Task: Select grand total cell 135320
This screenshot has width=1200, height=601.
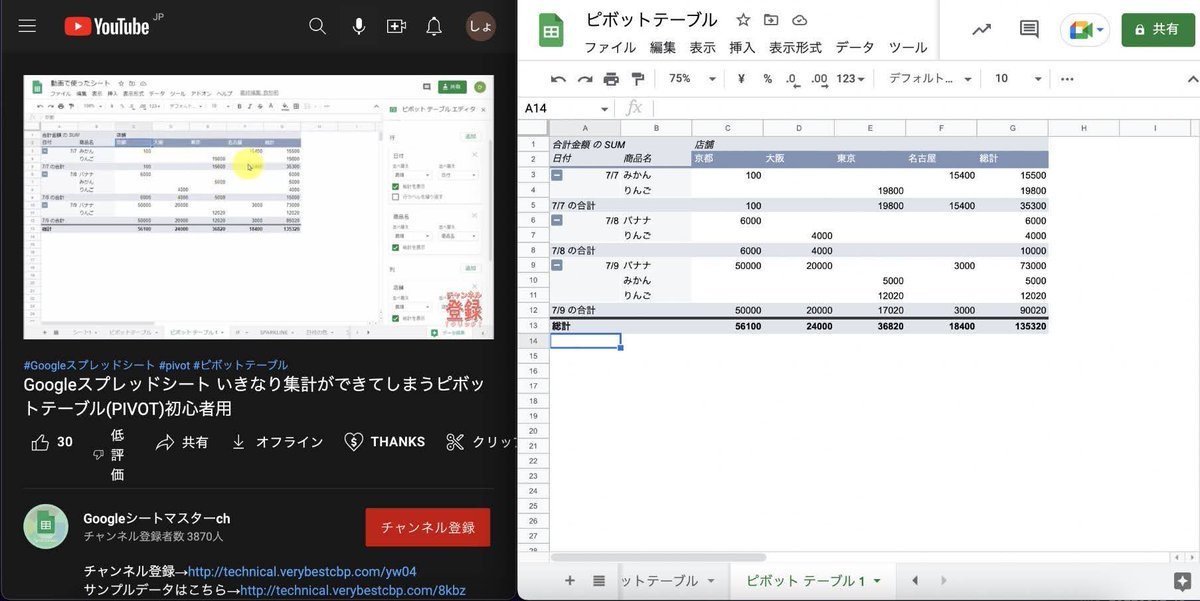Action: click(x=1013, y=326)
